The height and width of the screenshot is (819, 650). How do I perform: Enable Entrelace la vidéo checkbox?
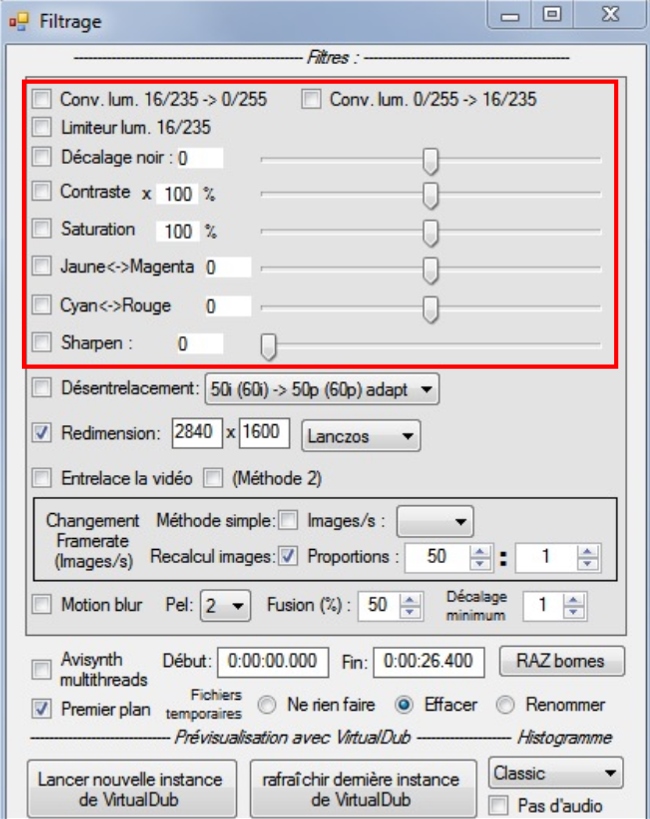[x=41, y=477]
